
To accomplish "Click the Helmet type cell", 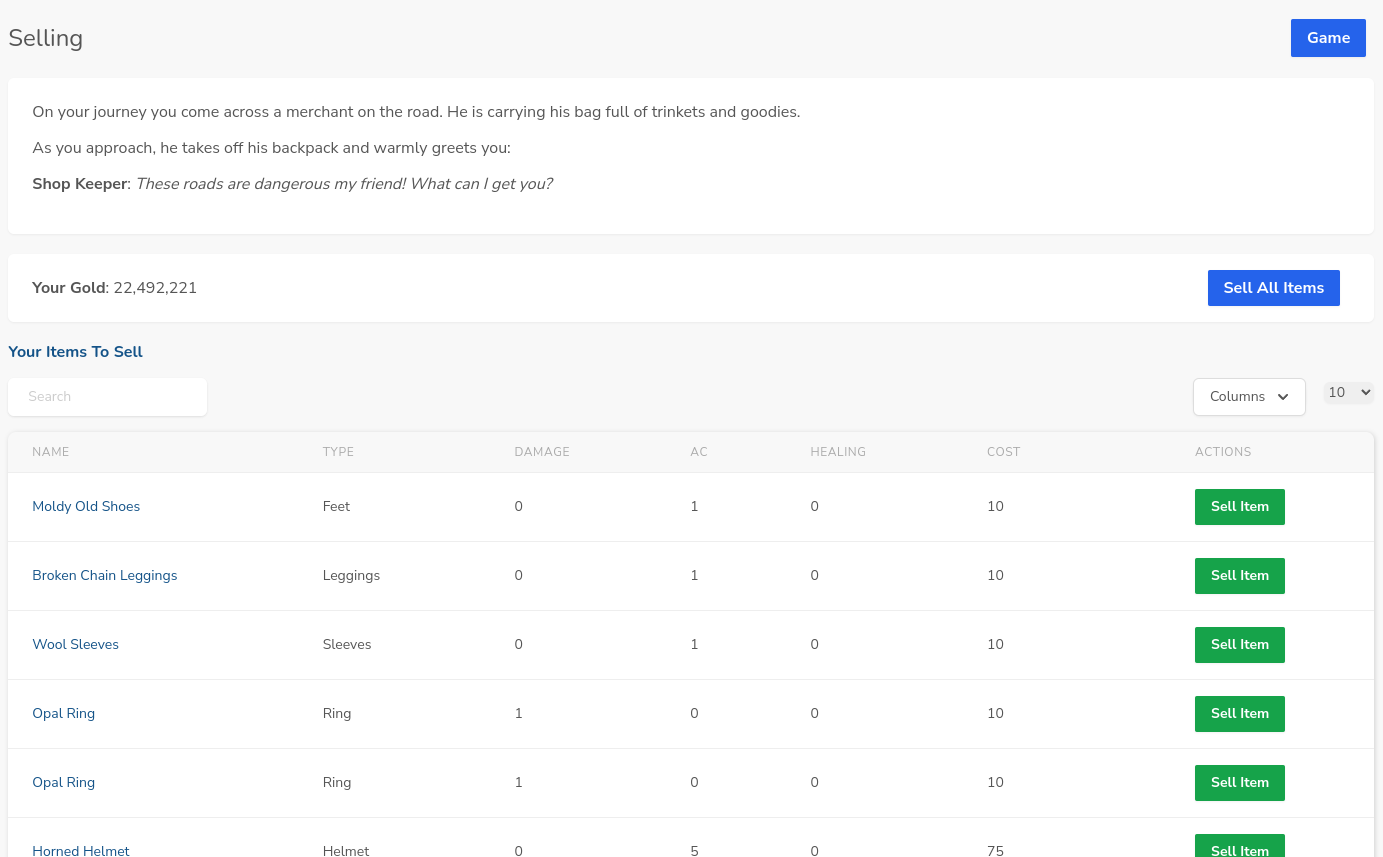I will 346,850.
